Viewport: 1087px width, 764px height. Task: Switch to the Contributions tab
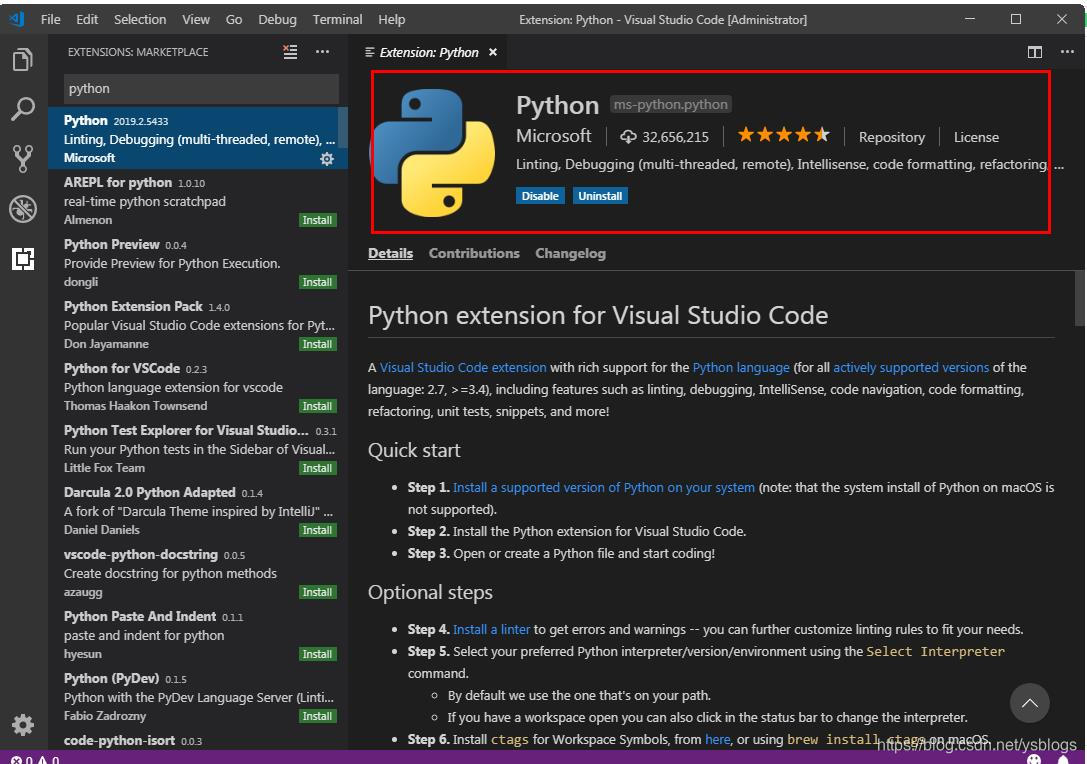coord(474,253)
